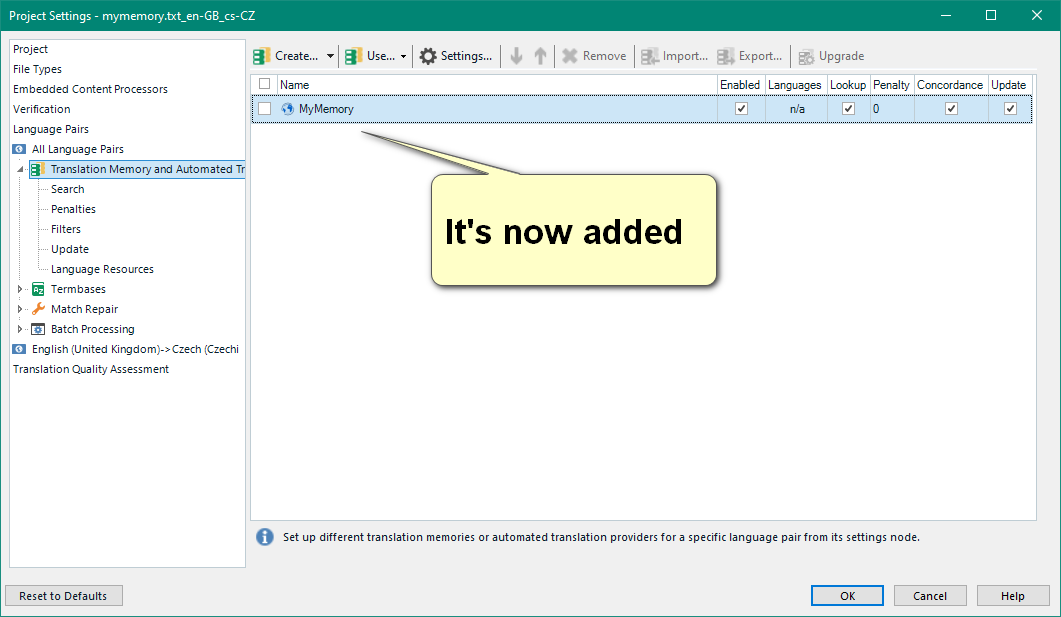Select the MyMemory row by its name
The image size is (1061, 617).
click(326, 109)
